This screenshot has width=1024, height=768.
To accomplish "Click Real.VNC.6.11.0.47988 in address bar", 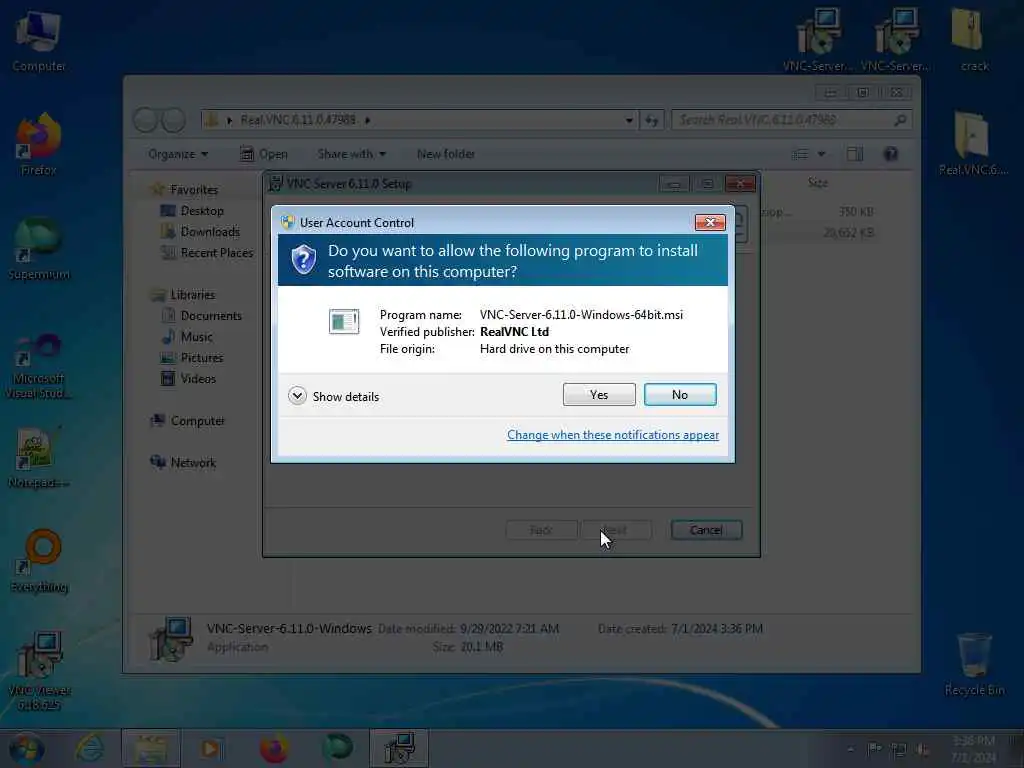I will [x=298, y=120].
